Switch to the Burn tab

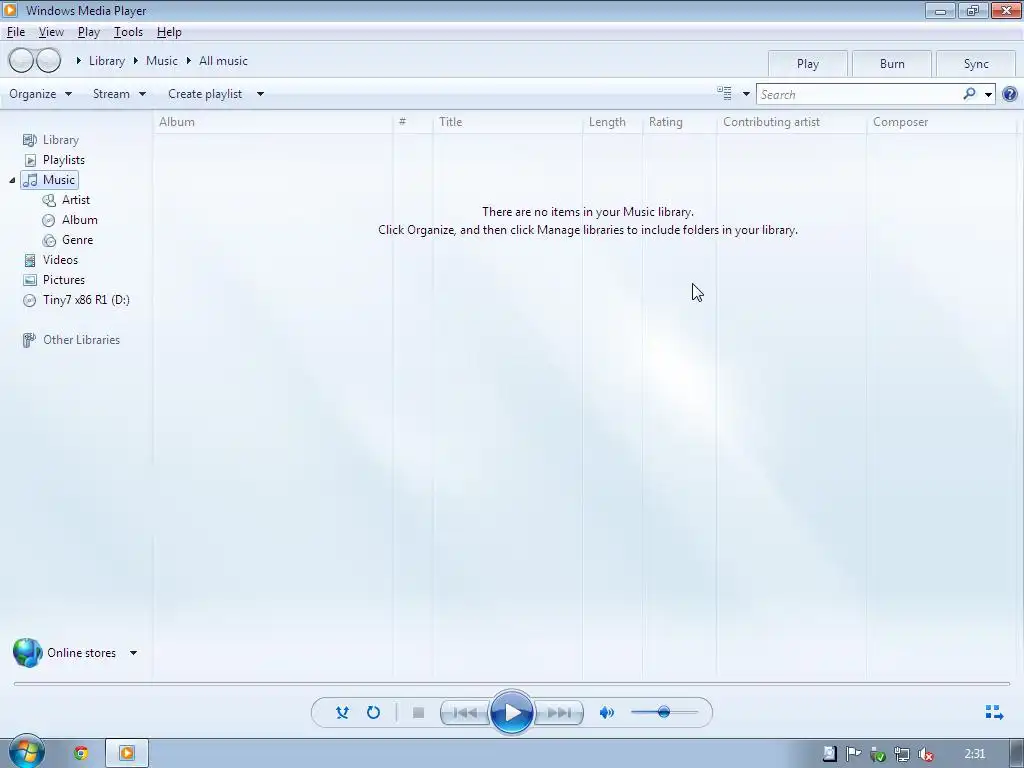point(892,64)
